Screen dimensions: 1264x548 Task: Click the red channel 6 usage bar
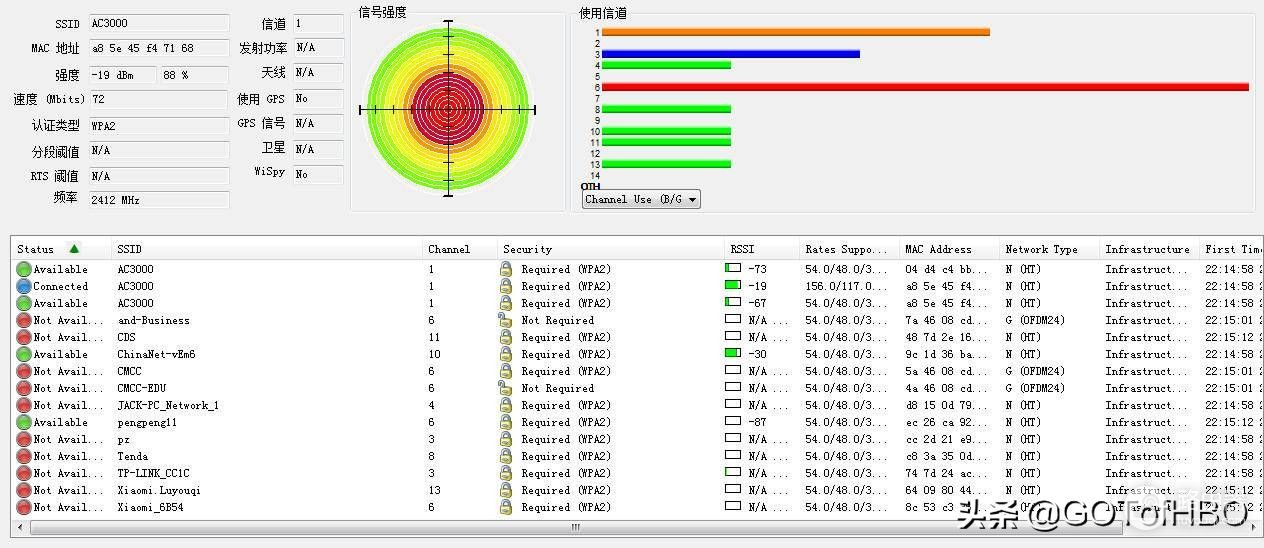pyautogui.click(x=925, y=87)
